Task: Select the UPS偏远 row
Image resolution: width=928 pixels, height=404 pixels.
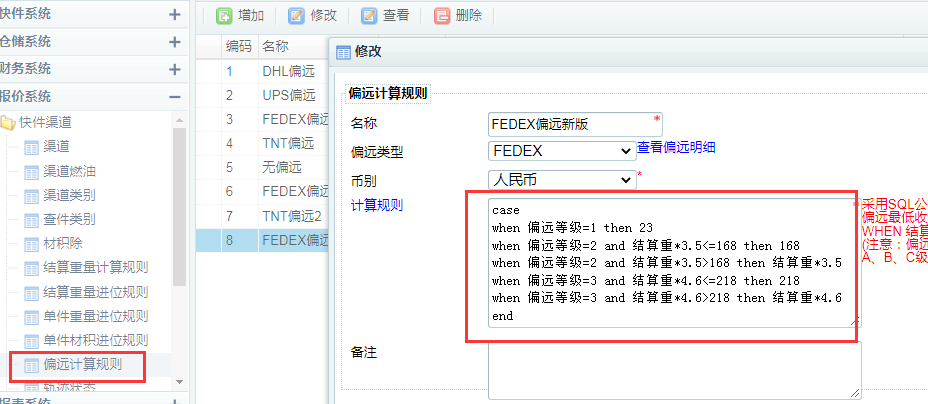Action: (x=263, y=95)
